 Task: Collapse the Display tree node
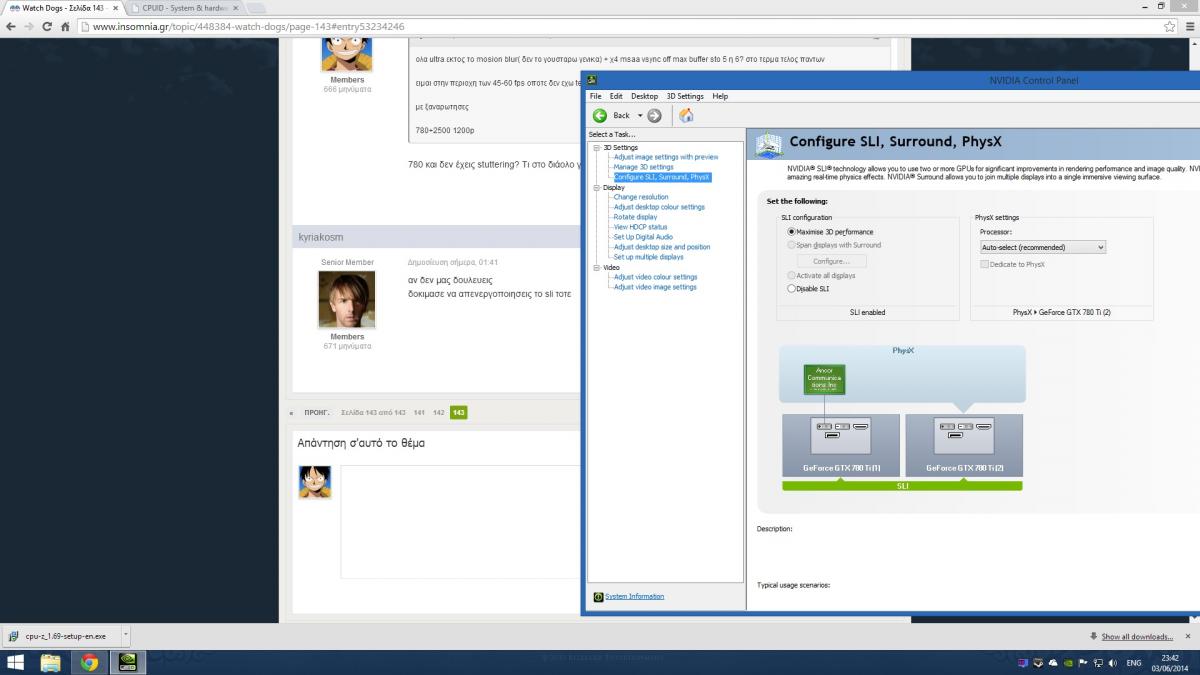596,187
